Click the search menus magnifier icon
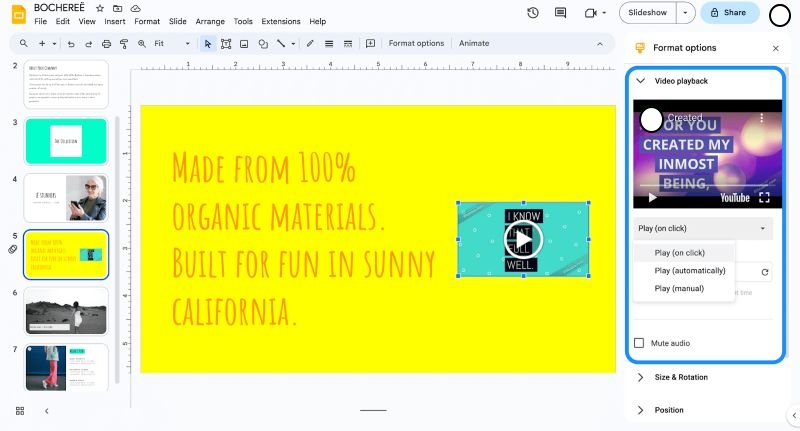This screenshot has width=800, height=431. click(23, 43)
